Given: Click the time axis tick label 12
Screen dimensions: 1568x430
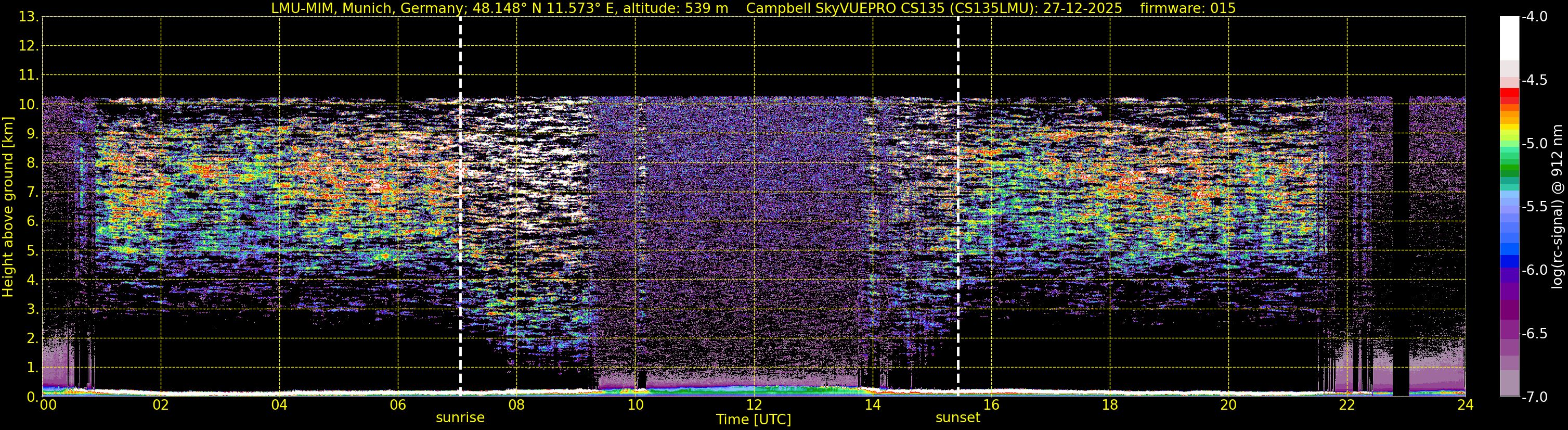Looking at the screenshot, I should (754, 405).
